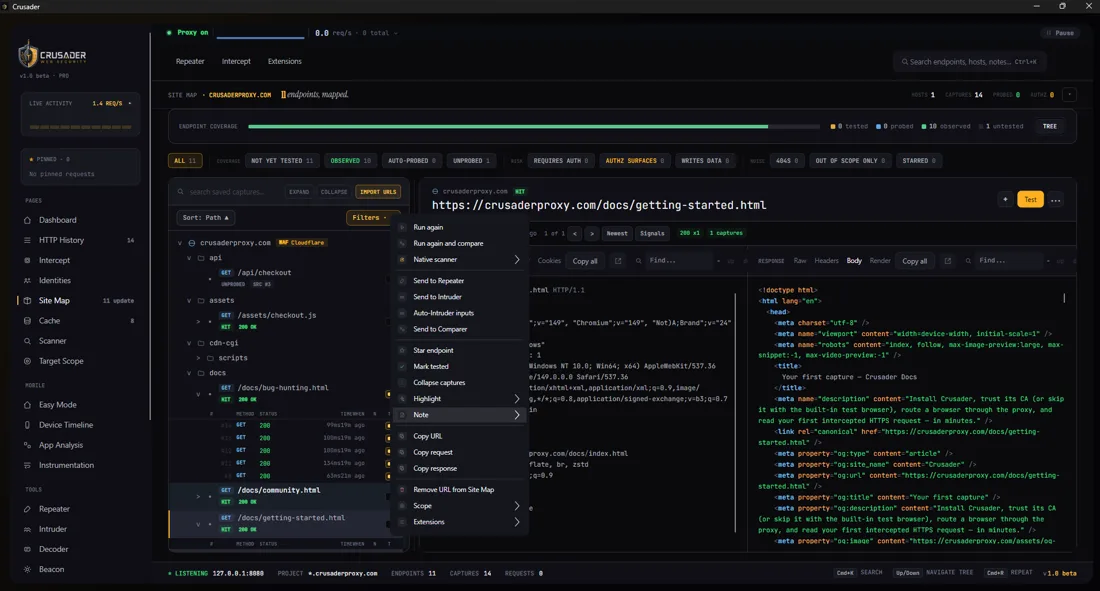Click the response Copy all button

pos(914,261)
